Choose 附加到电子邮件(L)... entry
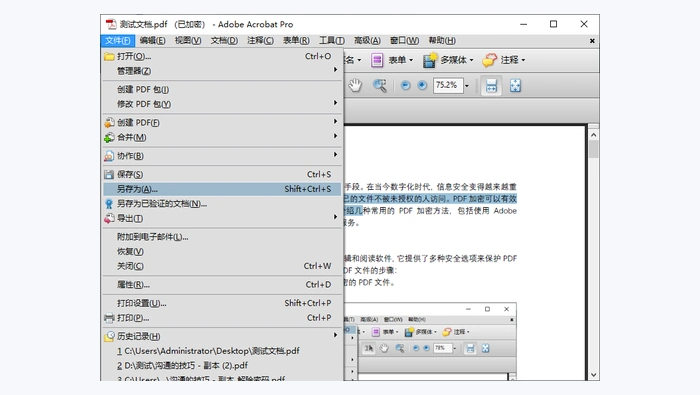Image resolution: width=700 pixels, height=395 pixels. pyautogui.click(x=222, y=237)
